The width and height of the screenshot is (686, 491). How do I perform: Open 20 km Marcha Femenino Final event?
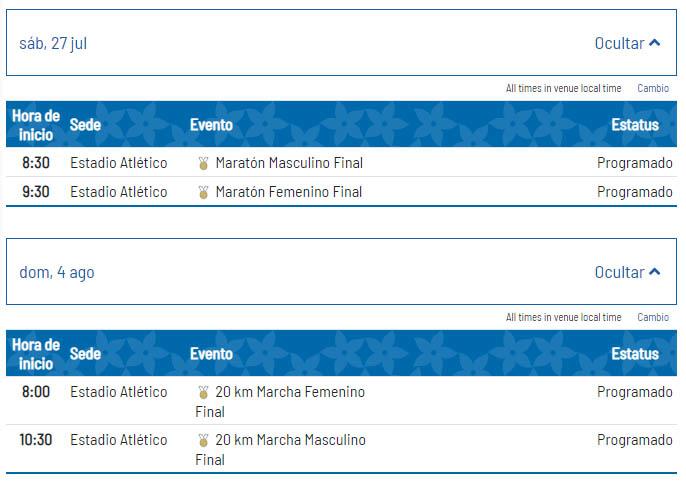(x=280, y=402)
